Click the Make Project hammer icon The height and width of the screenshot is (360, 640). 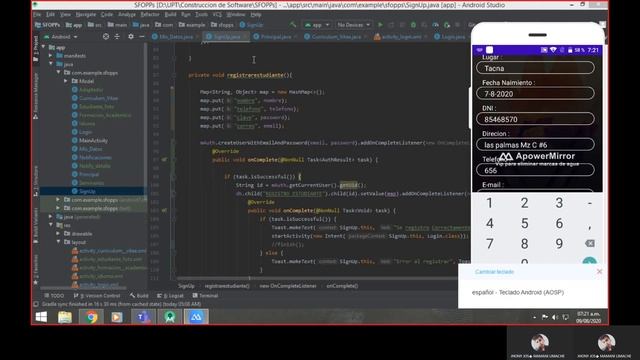click(x=293, y=24)
